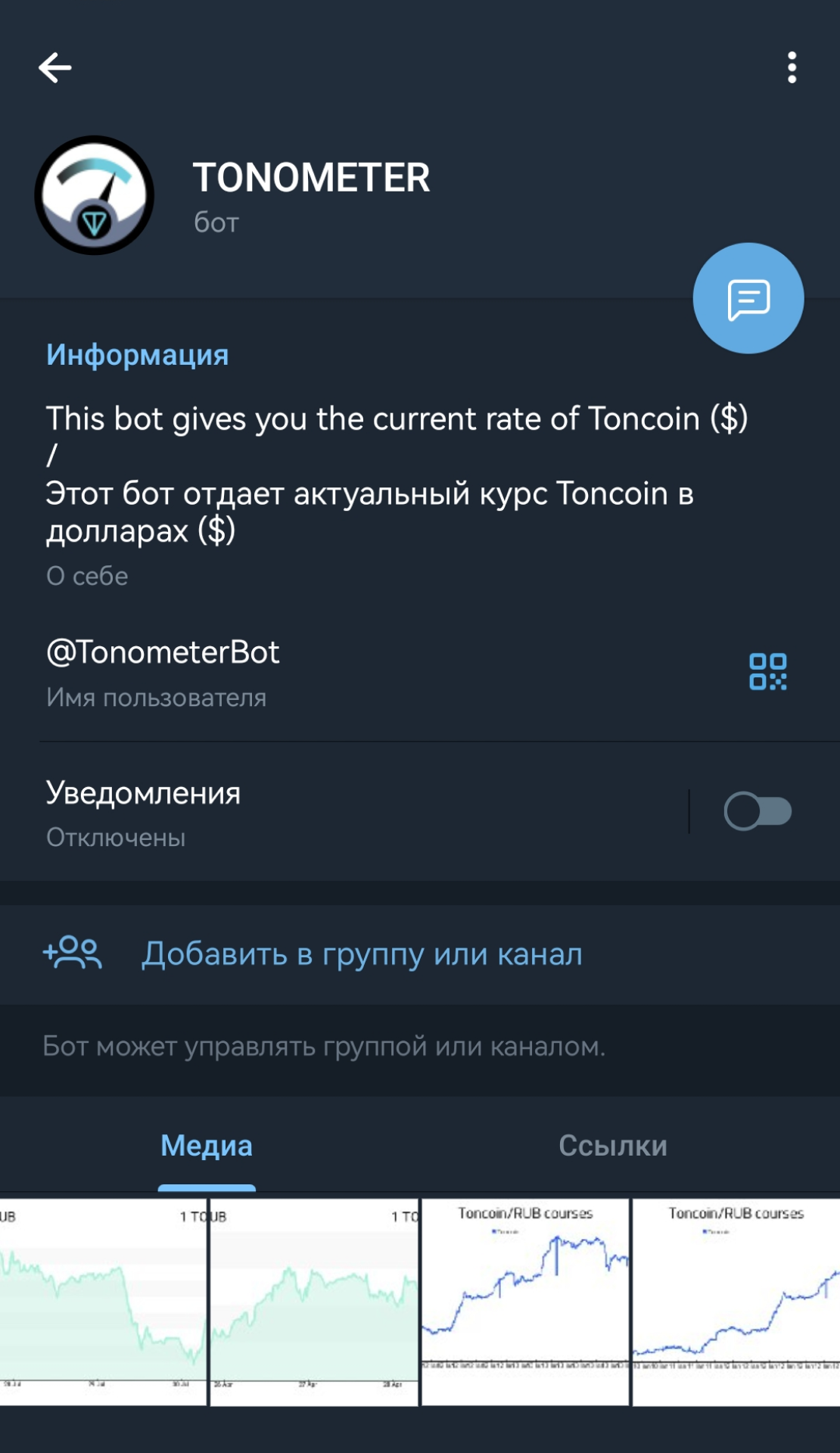Tap the Отключены notification status label

click(116, 838)
